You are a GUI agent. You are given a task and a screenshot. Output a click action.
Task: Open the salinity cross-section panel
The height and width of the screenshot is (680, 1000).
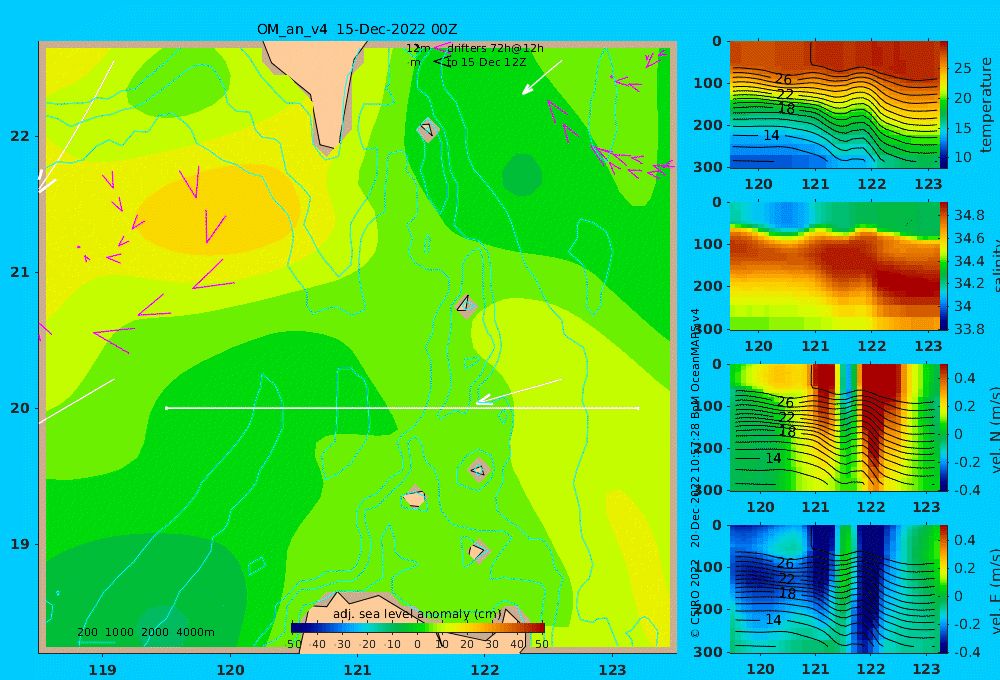[834, 266]
